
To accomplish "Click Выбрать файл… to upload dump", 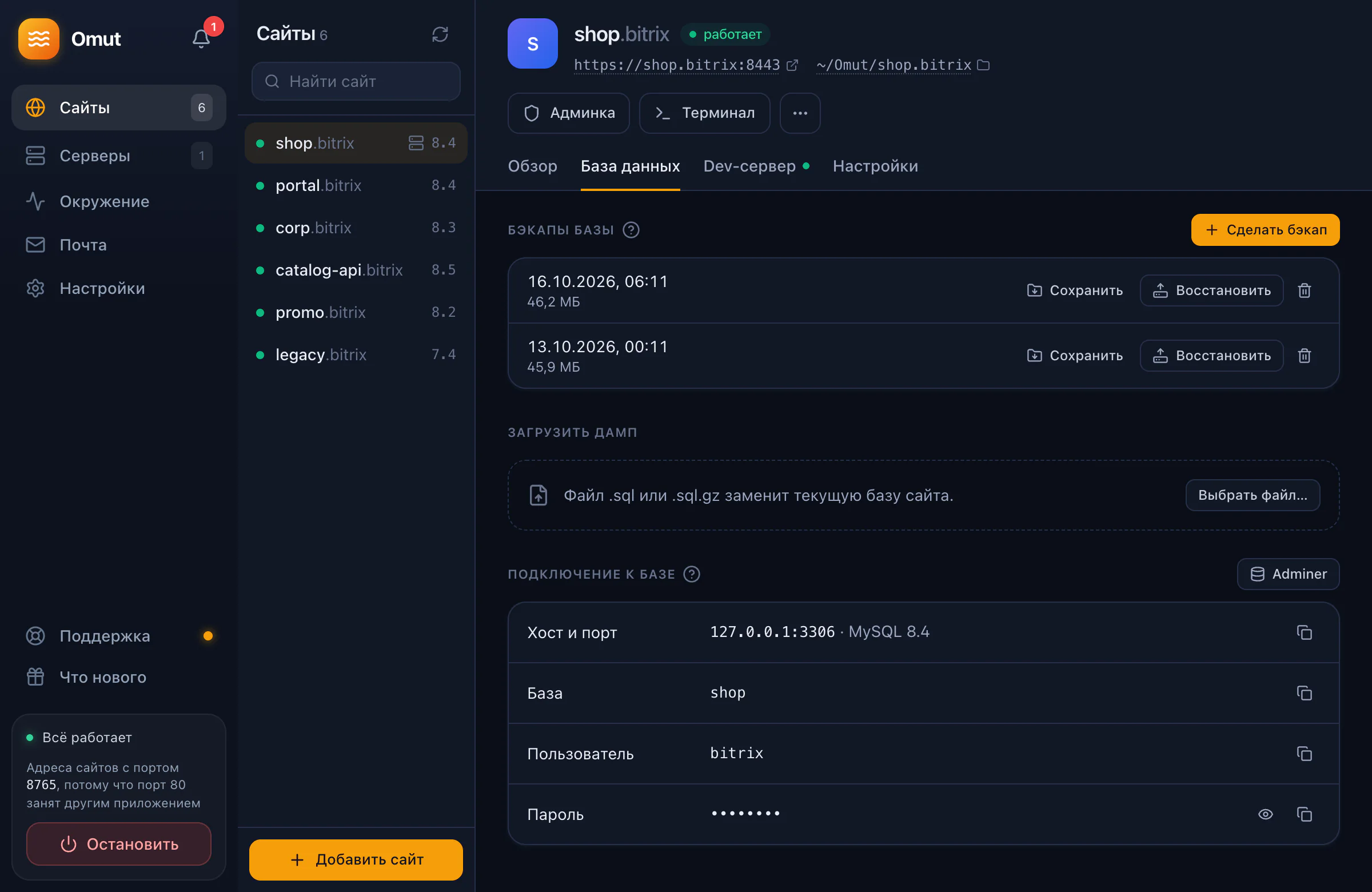I will point(1252,495).
